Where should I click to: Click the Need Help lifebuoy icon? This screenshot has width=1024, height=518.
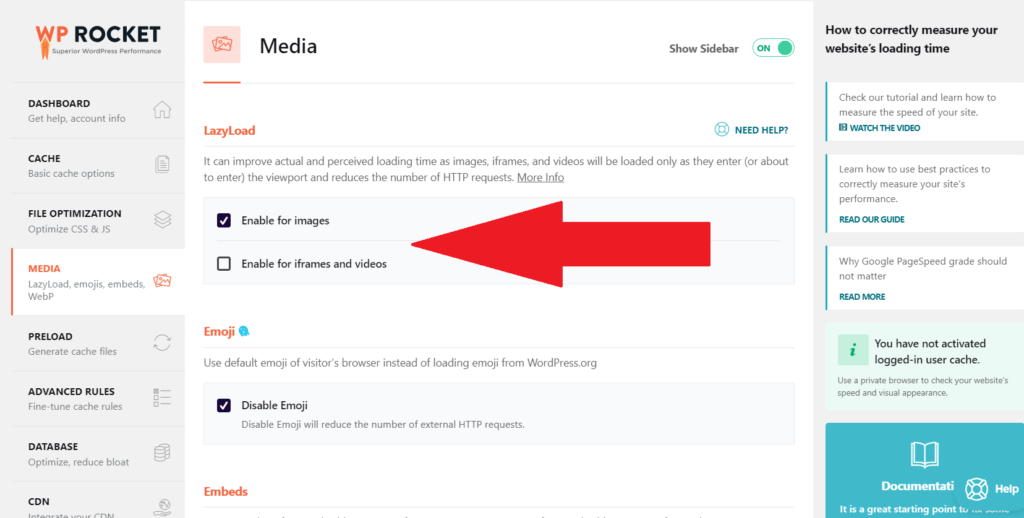pyautogui.click(x=722, y=130)
